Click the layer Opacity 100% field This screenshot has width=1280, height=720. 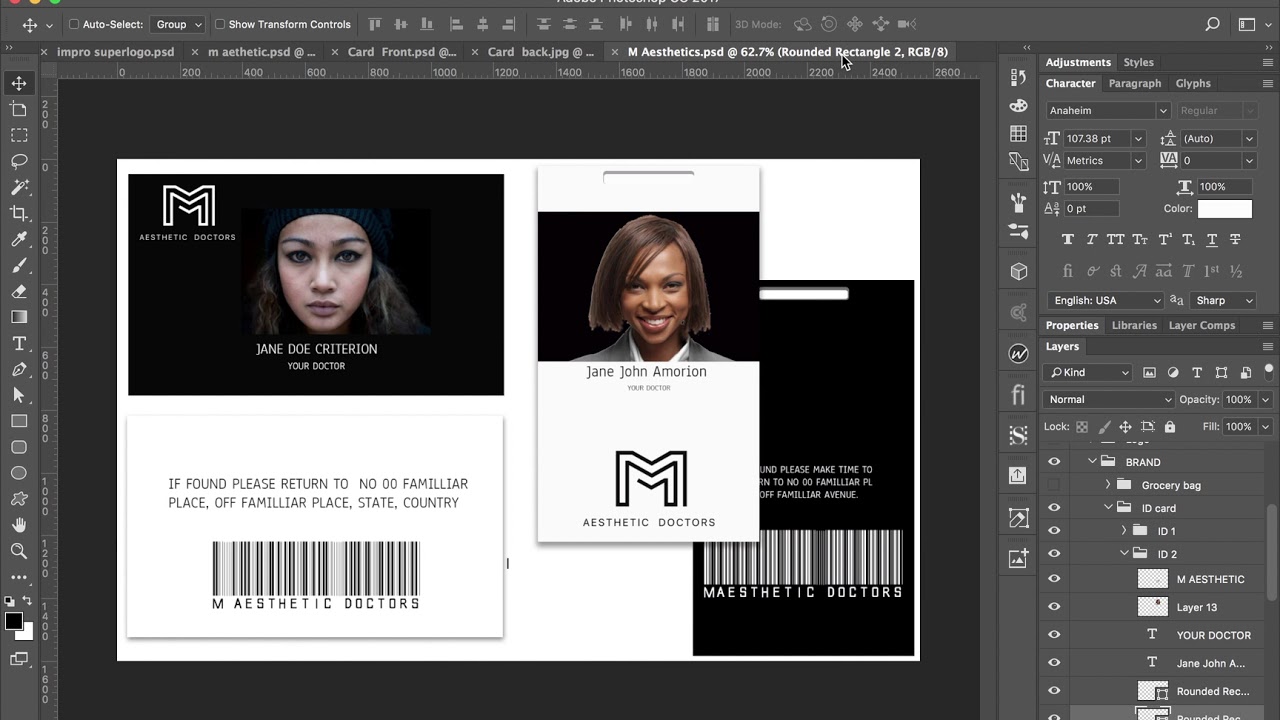[1238, 399]
